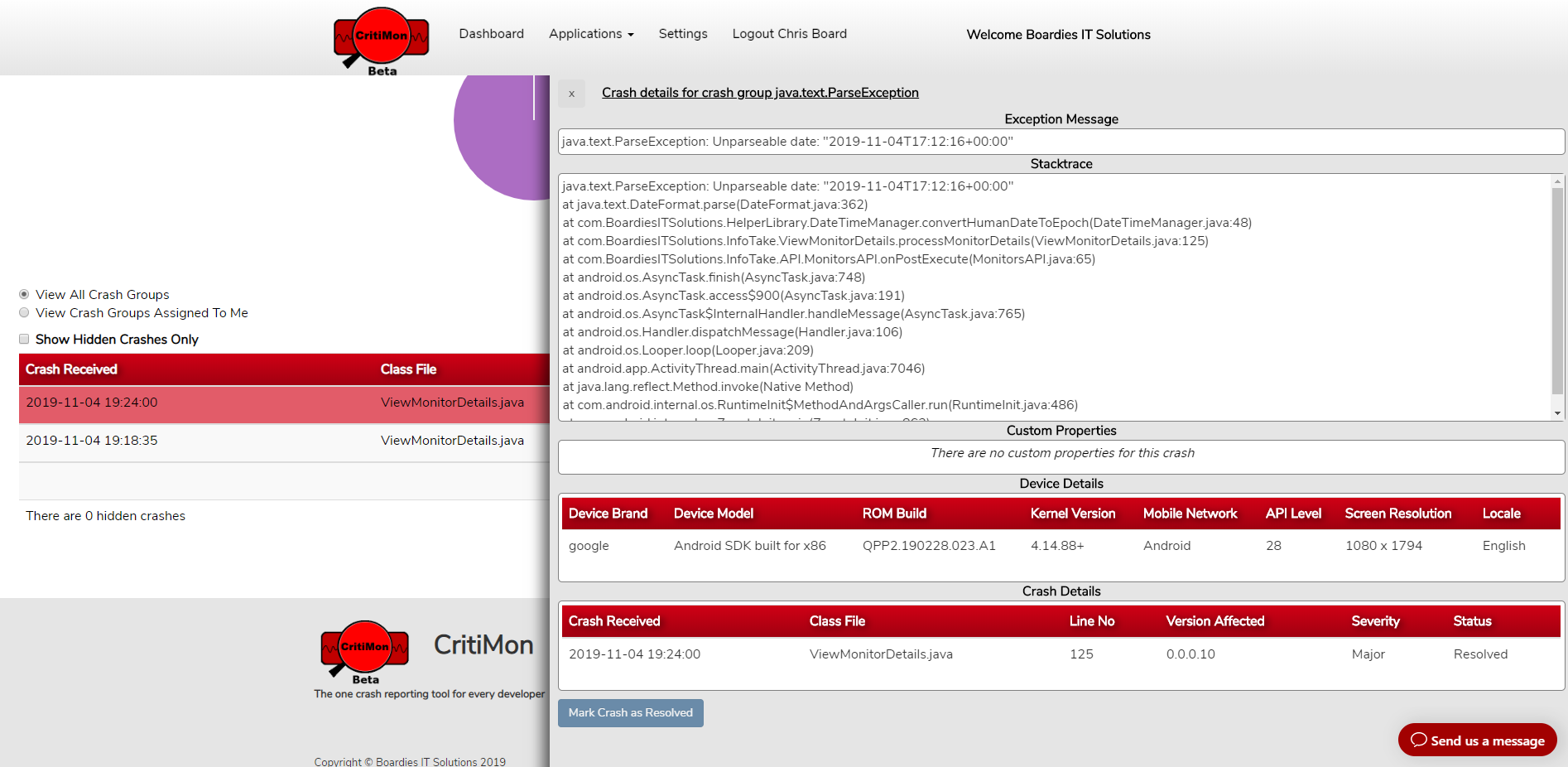Click the CritiMon logo in header
1568x767 pixels.
point(382,41)
